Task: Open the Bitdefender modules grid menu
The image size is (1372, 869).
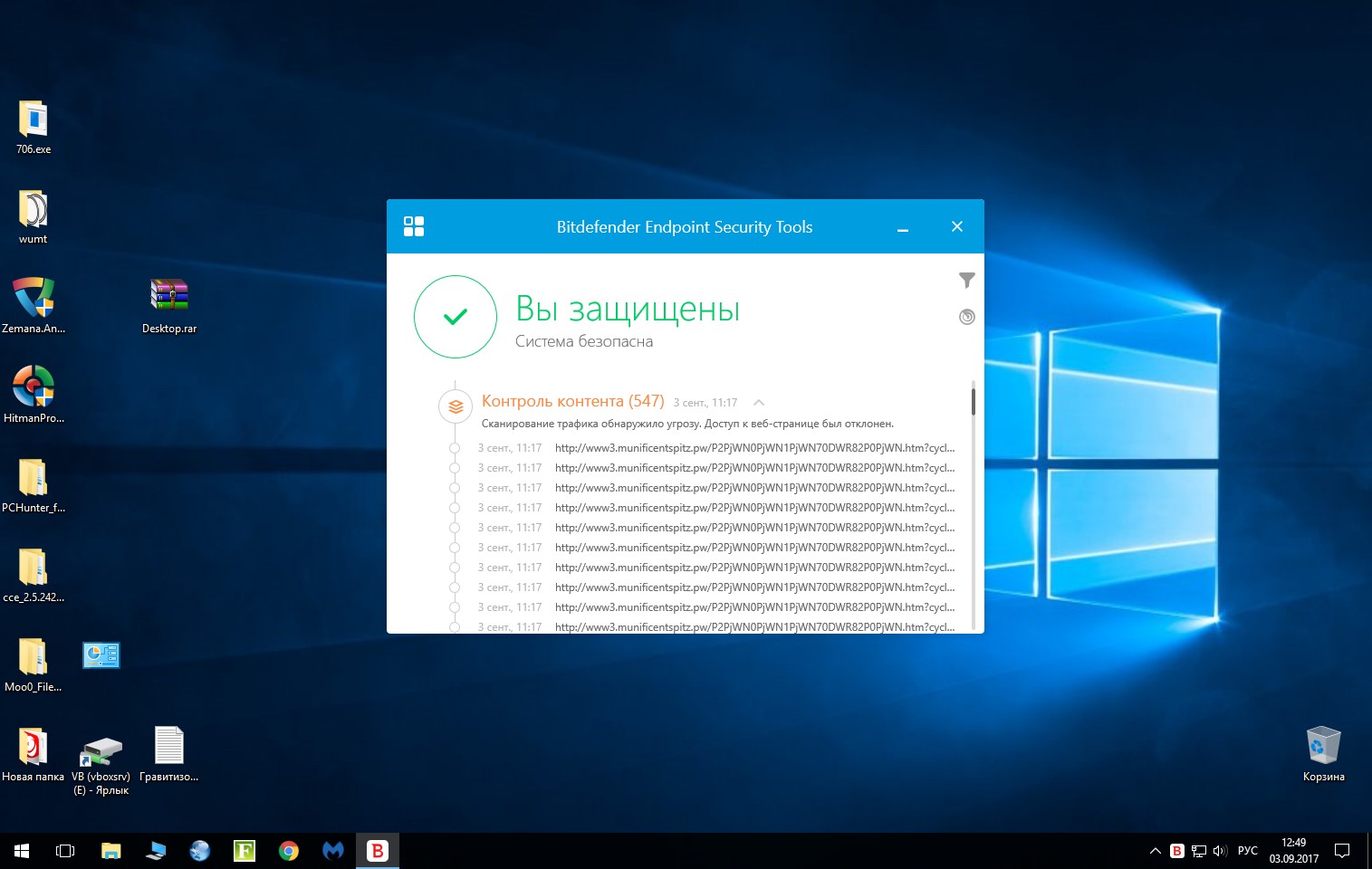Action: pyautogui.click(x=414, y=226)
